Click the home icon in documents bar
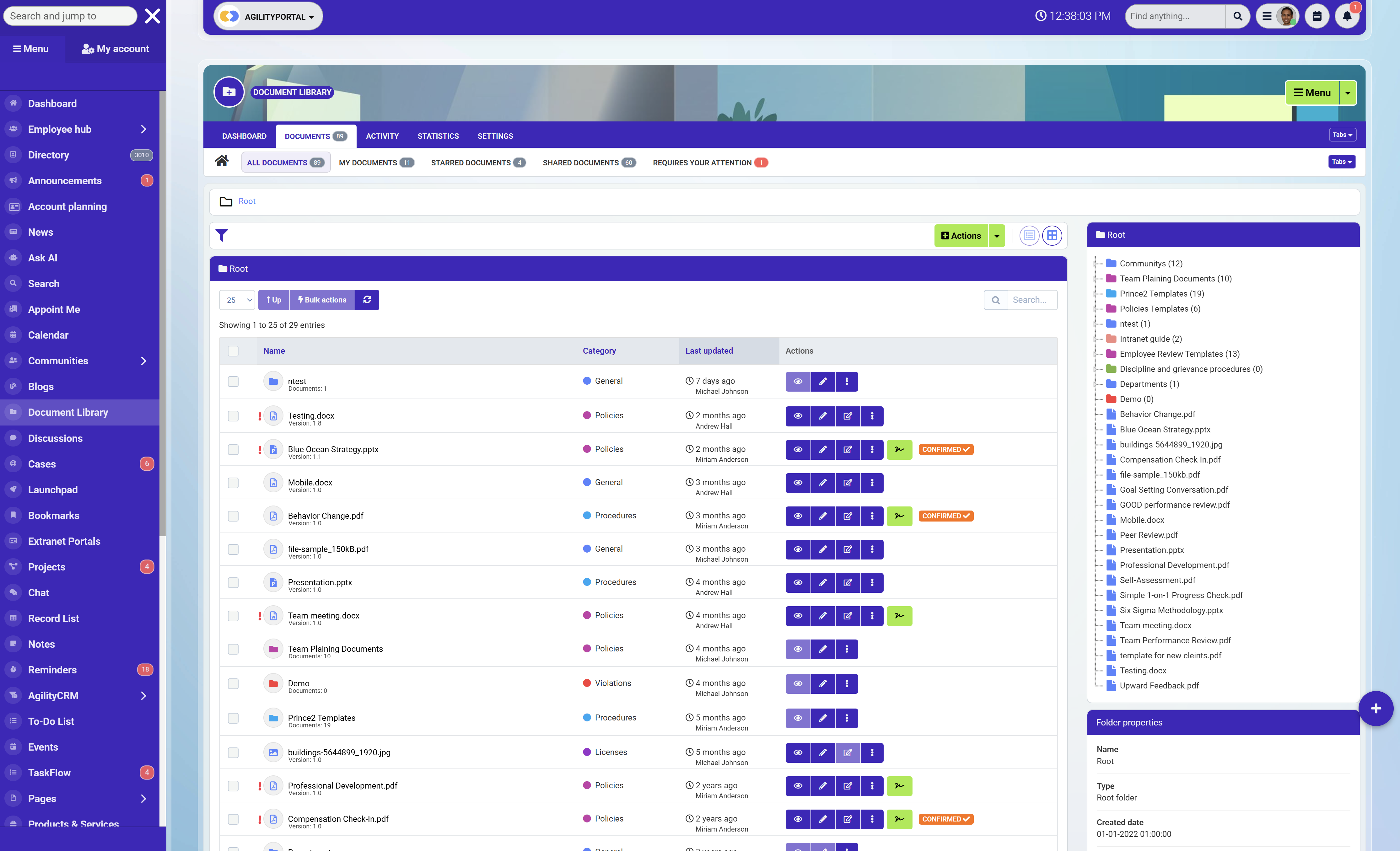1400x851 pixels. point(222,161)
